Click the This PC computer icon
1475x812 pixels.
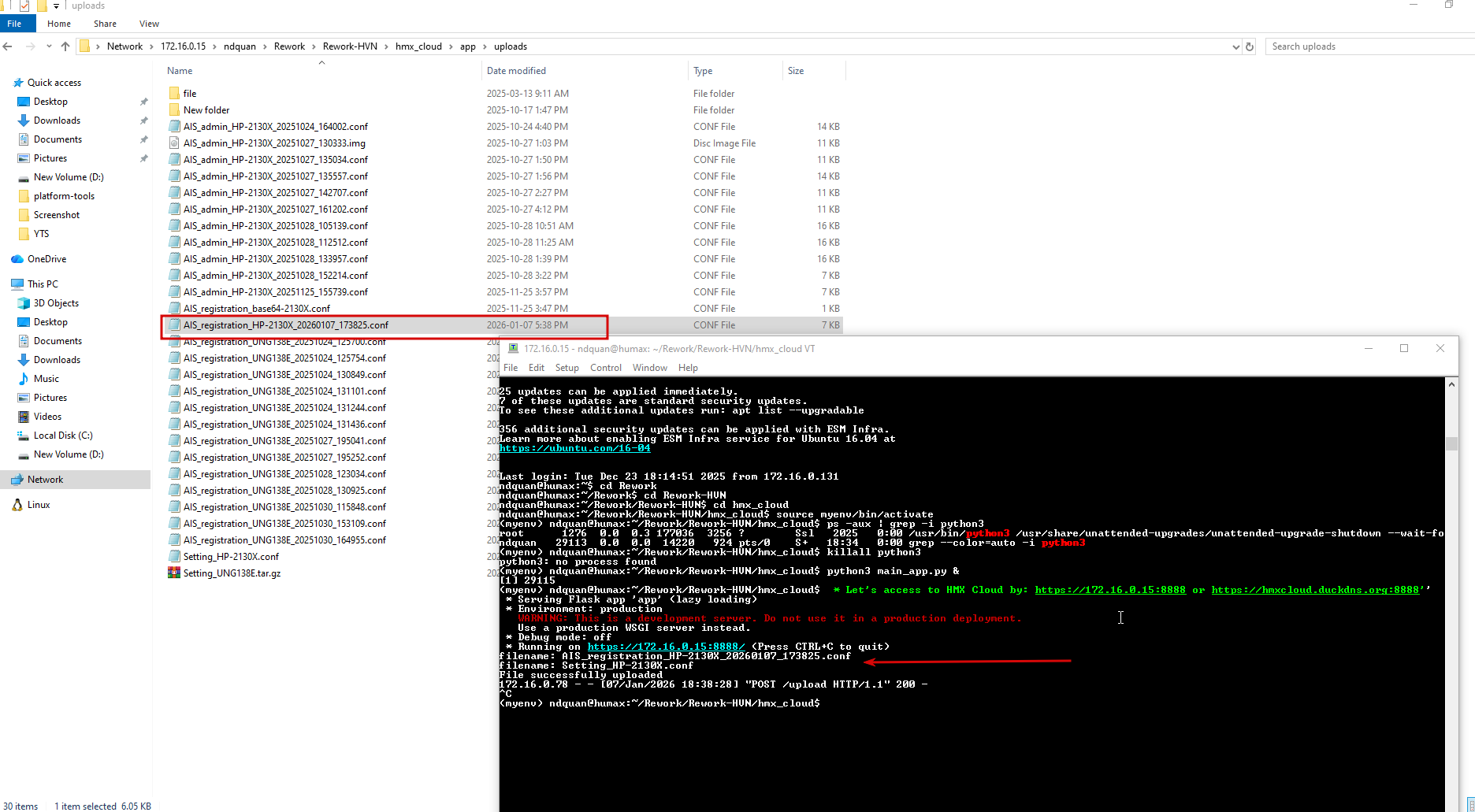coord(17,284)
